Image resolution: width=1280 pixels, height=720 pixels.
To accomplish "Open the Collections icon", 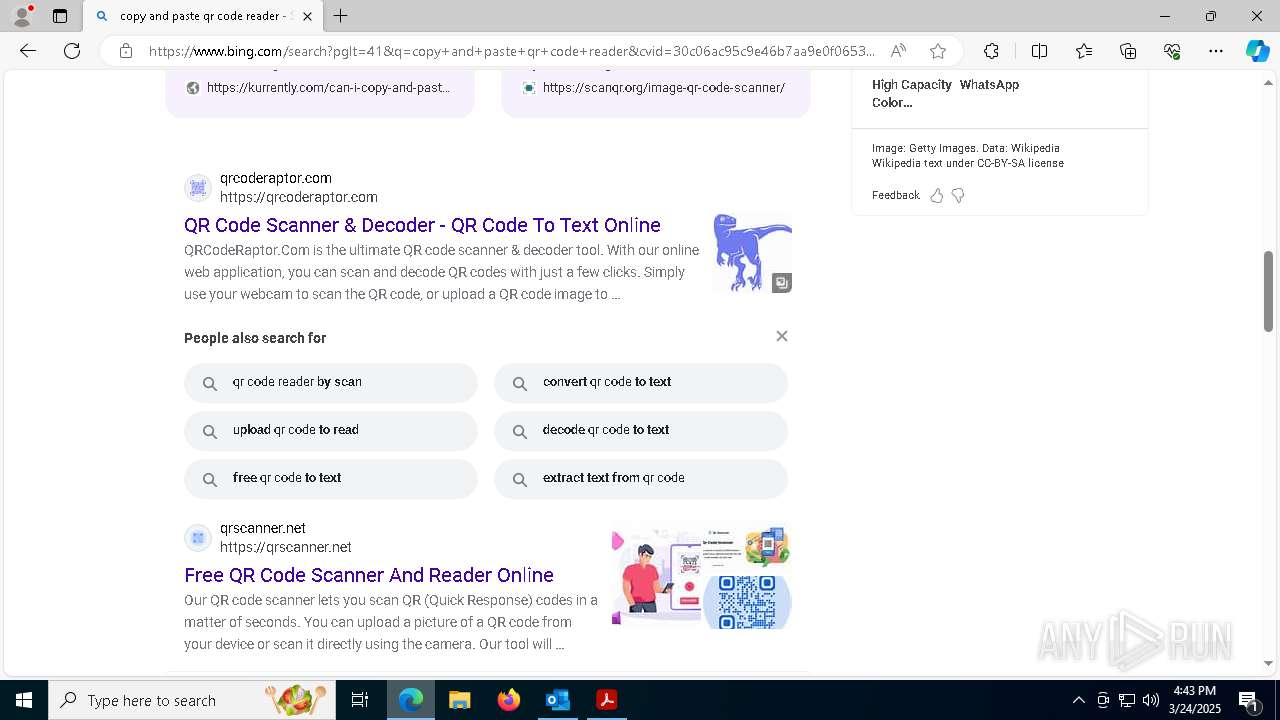I will (1128, 51).
